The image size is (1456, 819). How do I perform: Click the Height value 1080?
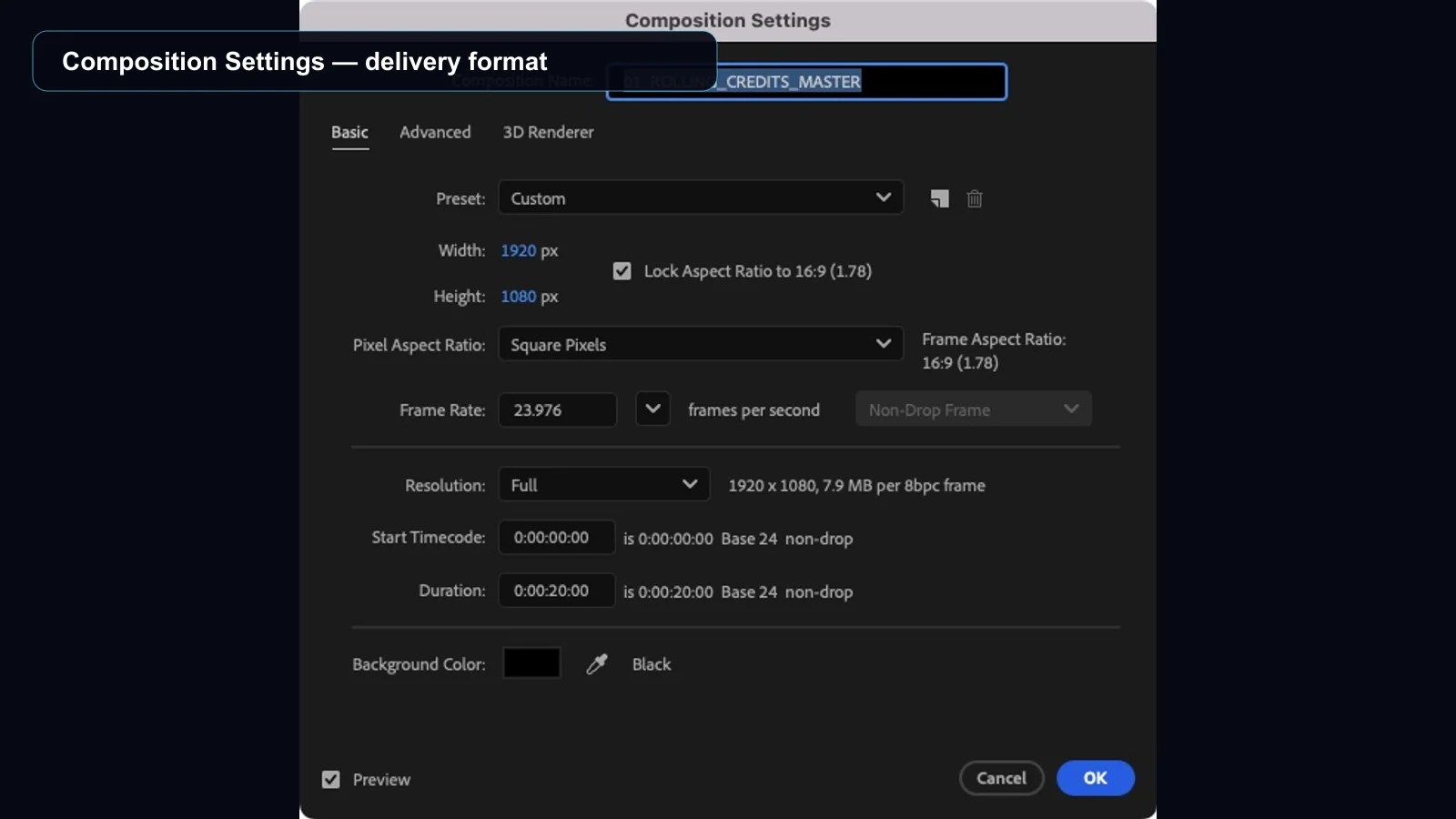coord(519,297)
